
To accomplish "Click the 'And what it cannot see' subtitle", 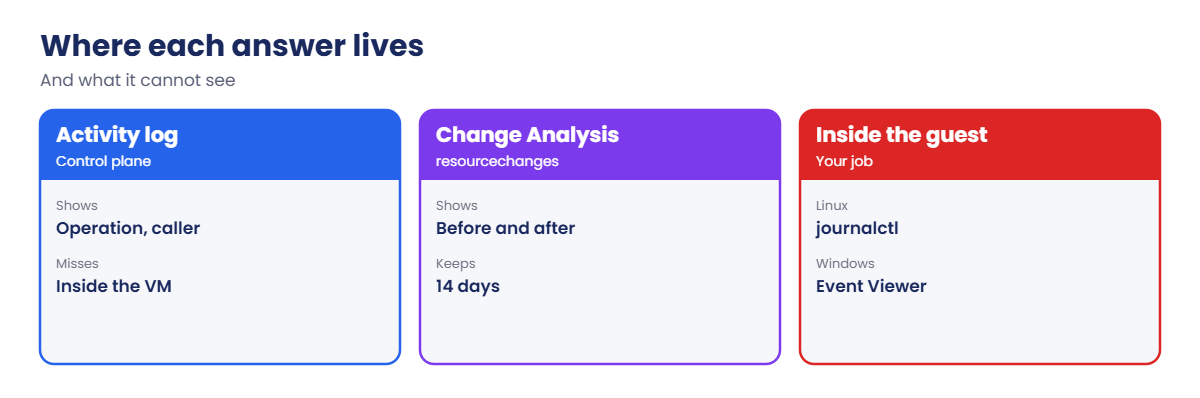I will [138, 80].
